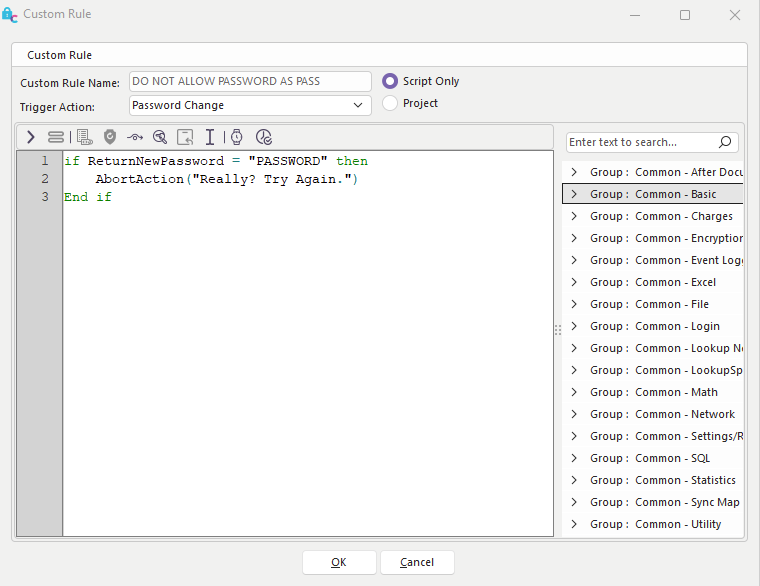Click the page return-arrow icon in the toolbar
Viewport: 760px width, 586px height.
pos(185,137)
